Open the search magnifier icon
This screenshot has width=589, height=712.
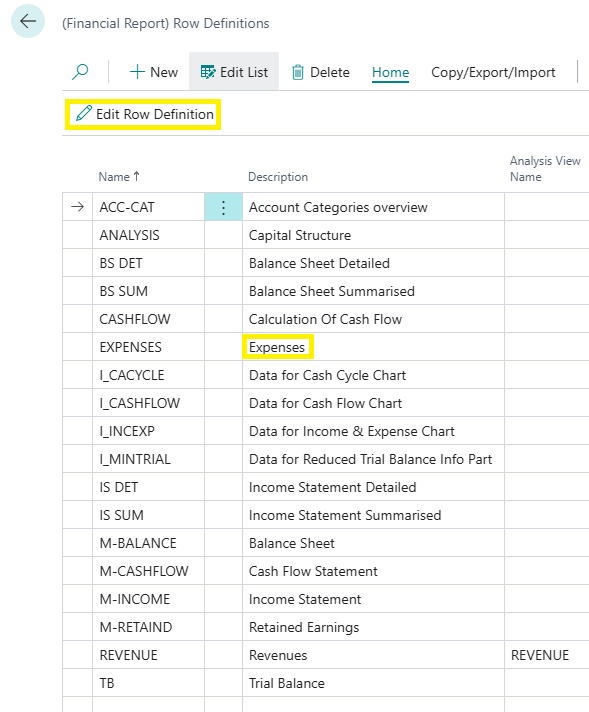[x=80, y=72]
